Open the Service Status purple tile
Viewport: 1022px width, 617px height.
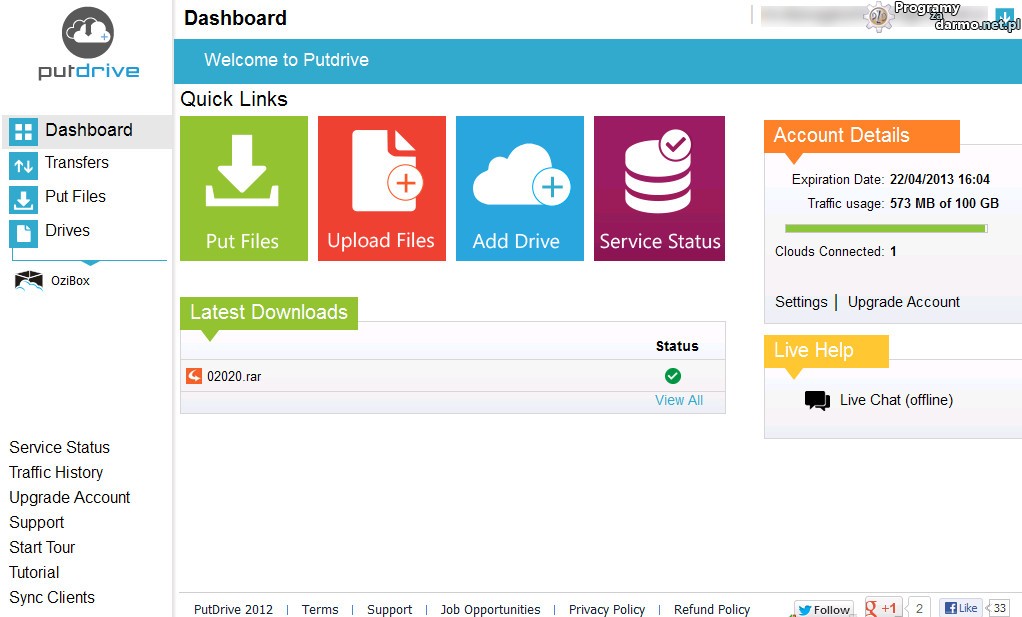tap(659, 188)
